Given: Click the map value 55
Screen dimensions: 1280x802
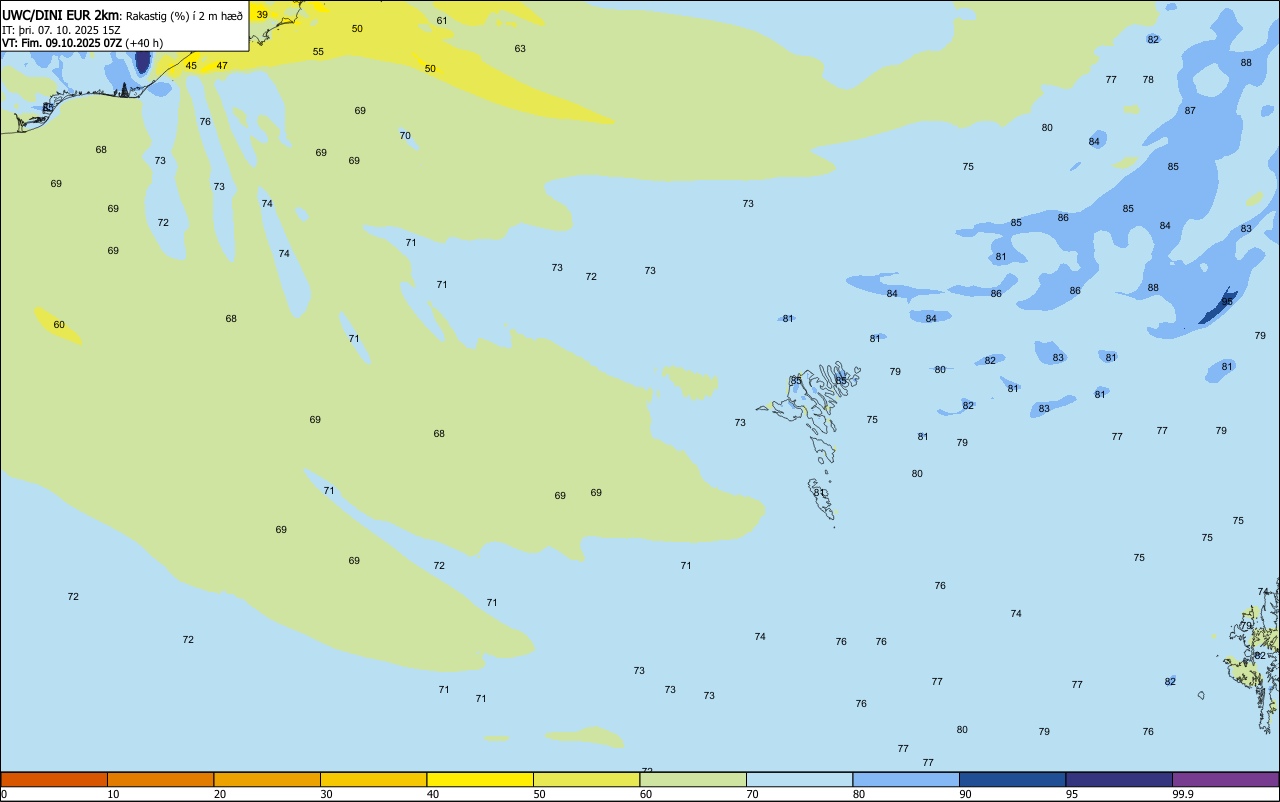Looking at the screenshot, I should [x=318, y=52].
